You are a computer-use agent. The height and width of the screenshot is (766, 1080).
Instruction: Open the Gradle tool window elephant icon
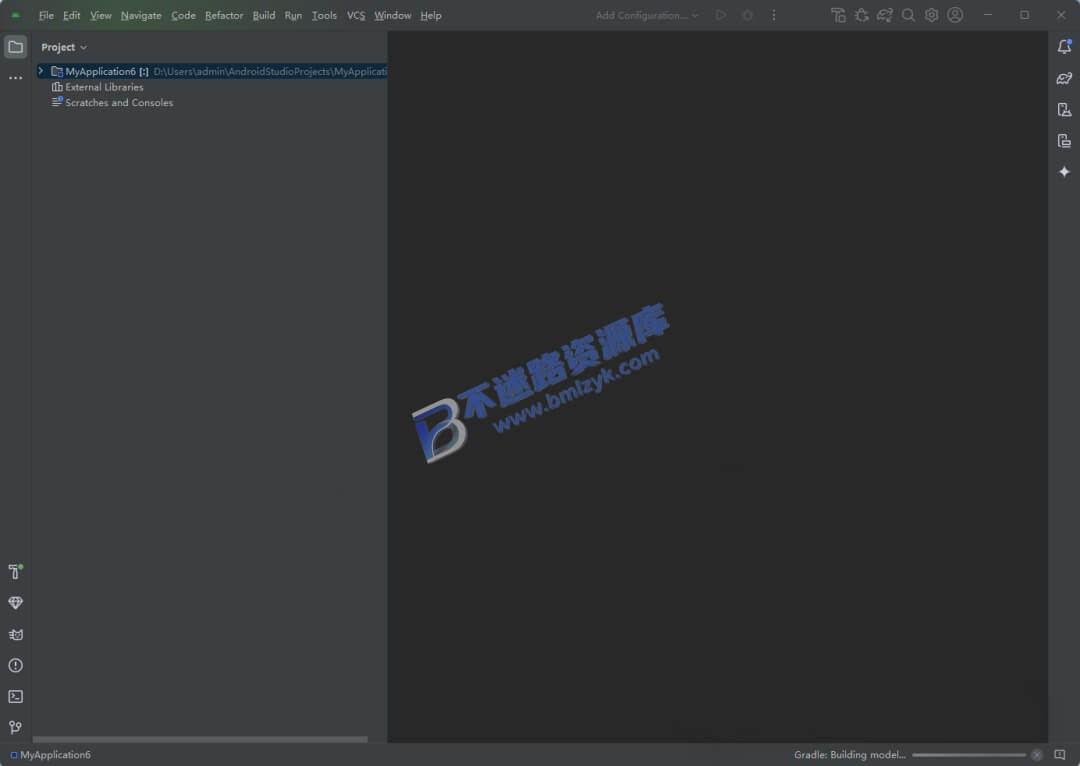point(1064,79)
